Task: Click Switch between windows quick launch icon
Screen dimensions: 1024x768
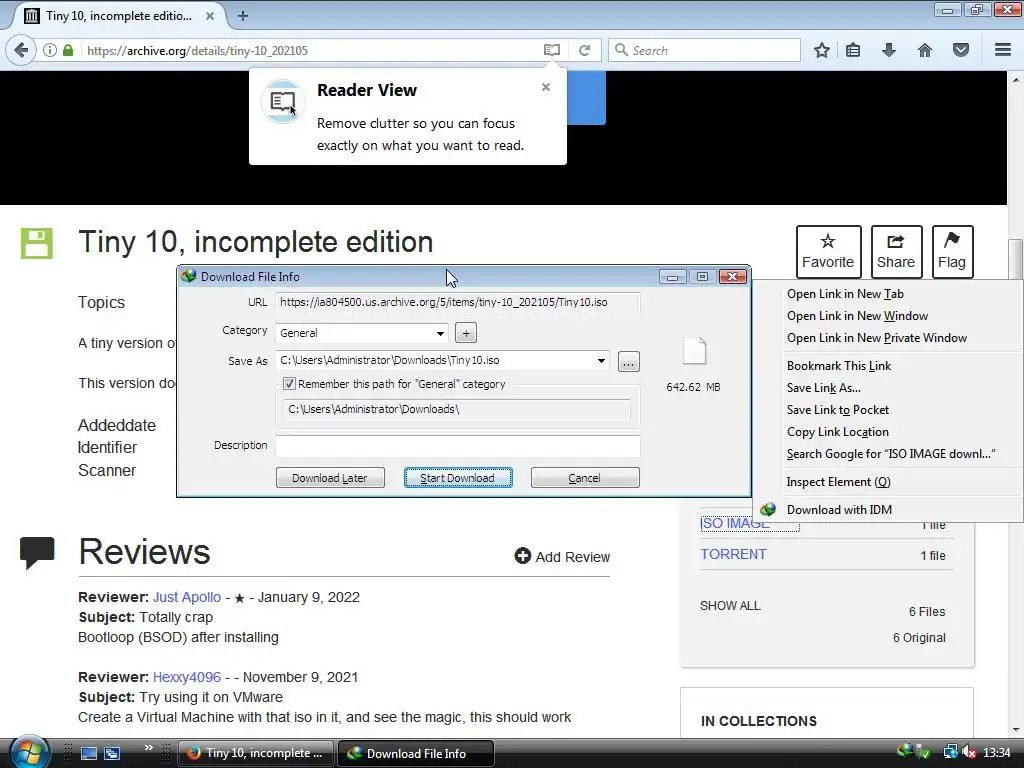Action: tap(112, 753)
